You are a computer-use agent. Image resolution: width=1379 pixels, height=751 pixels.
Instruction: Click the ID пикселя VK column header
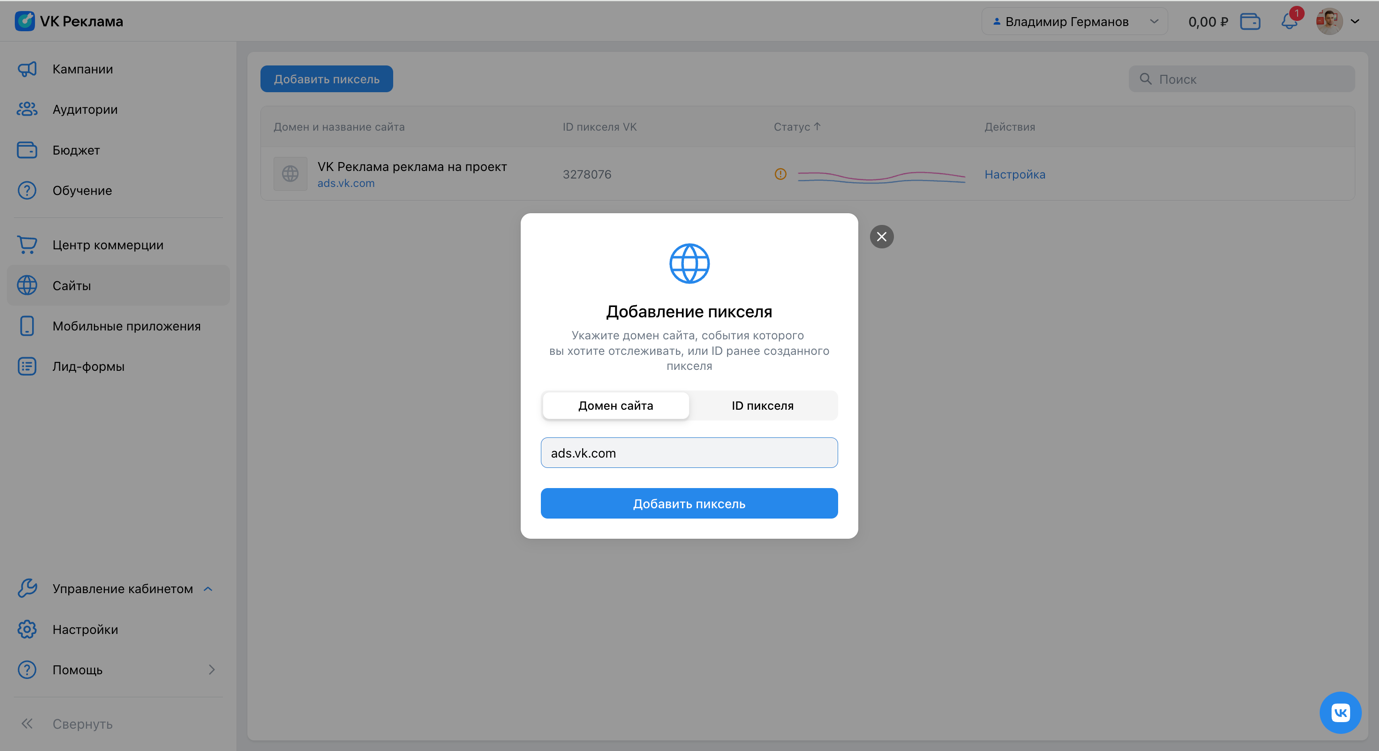599,127
